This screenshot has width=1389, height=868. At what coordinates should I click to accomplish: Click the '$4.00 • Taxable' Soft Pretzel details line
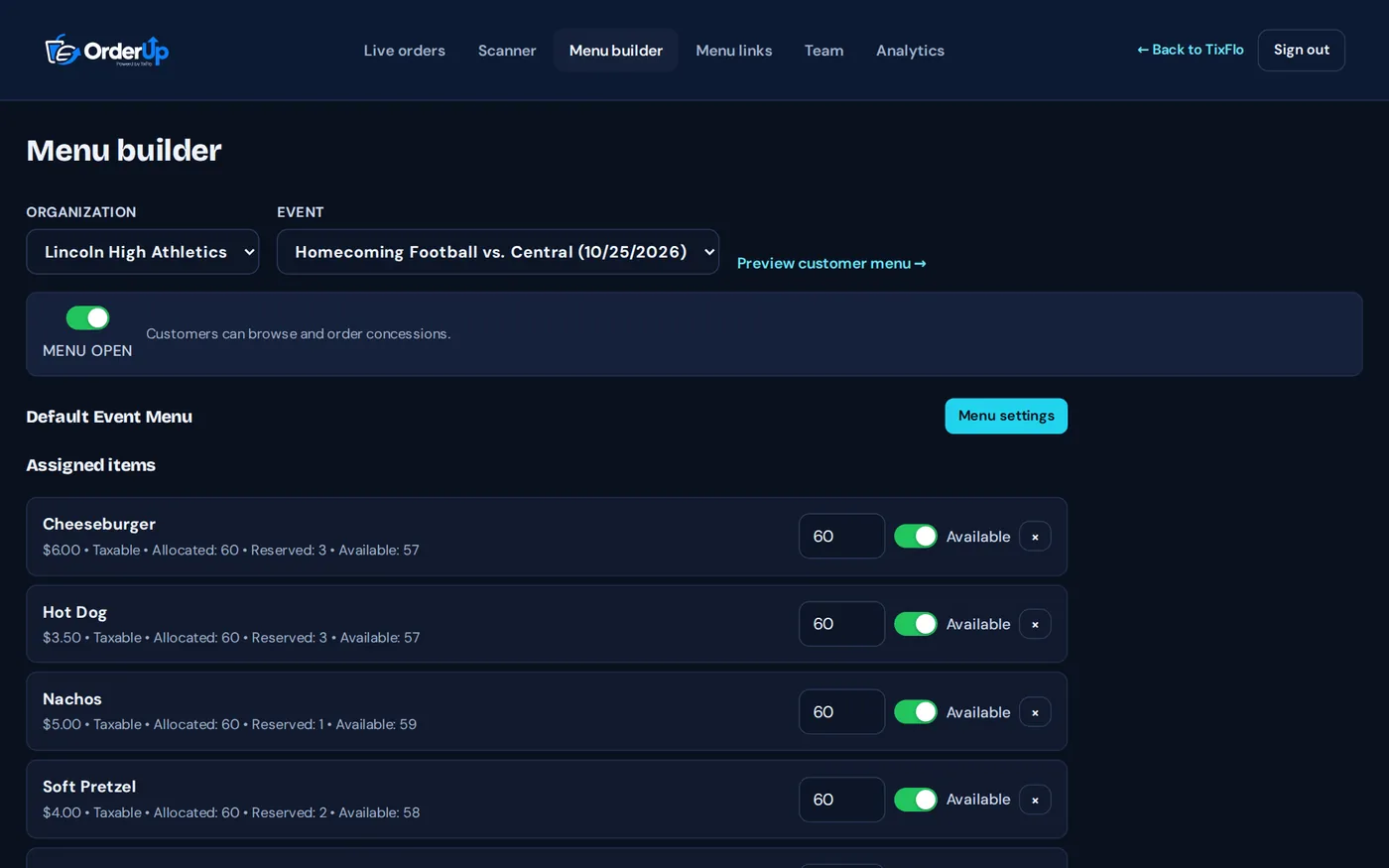point(231,812)
